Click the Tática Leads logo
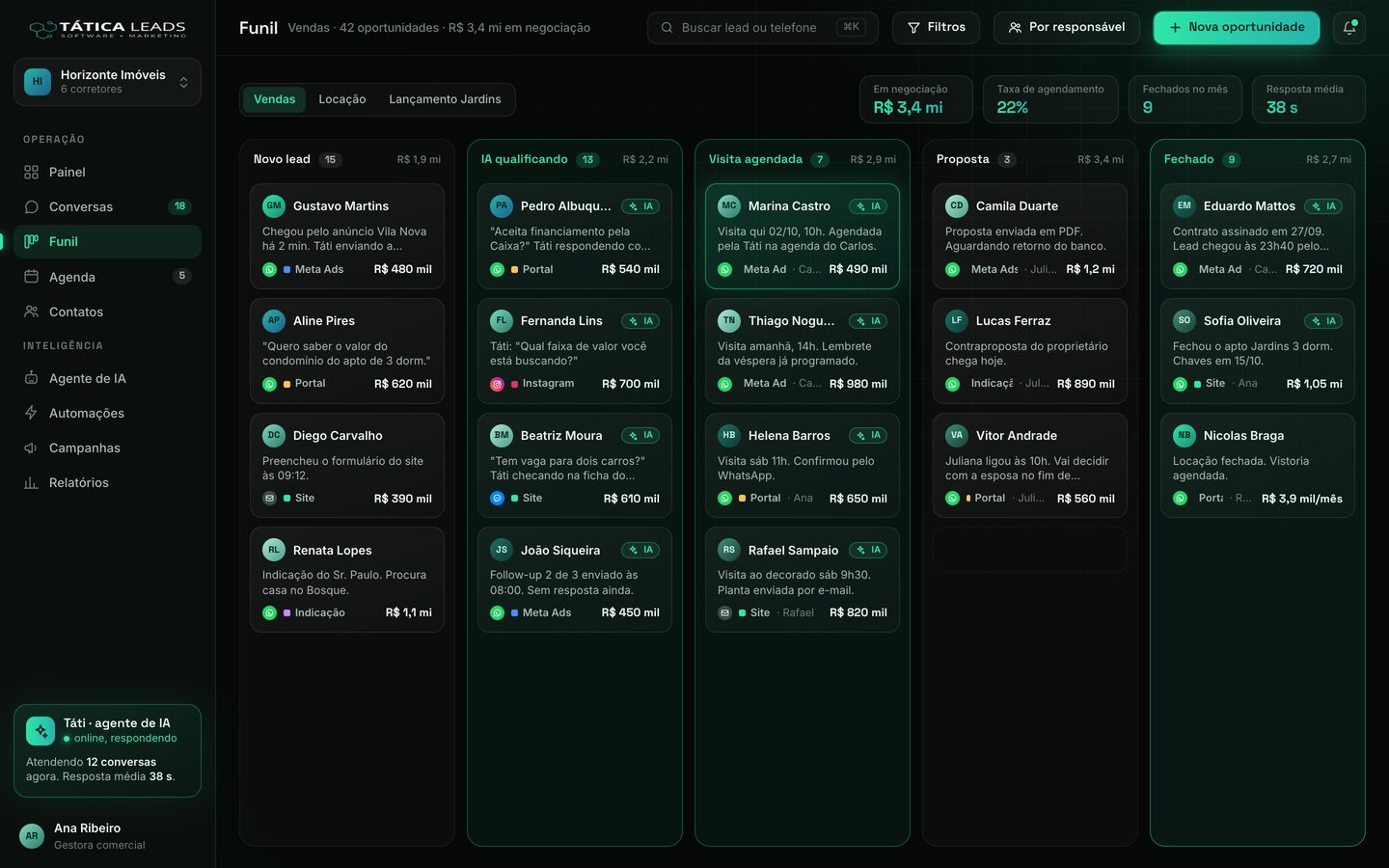The height and width of the screenshot is (868, 1389). pyautogui.click(x=107, y=29)
